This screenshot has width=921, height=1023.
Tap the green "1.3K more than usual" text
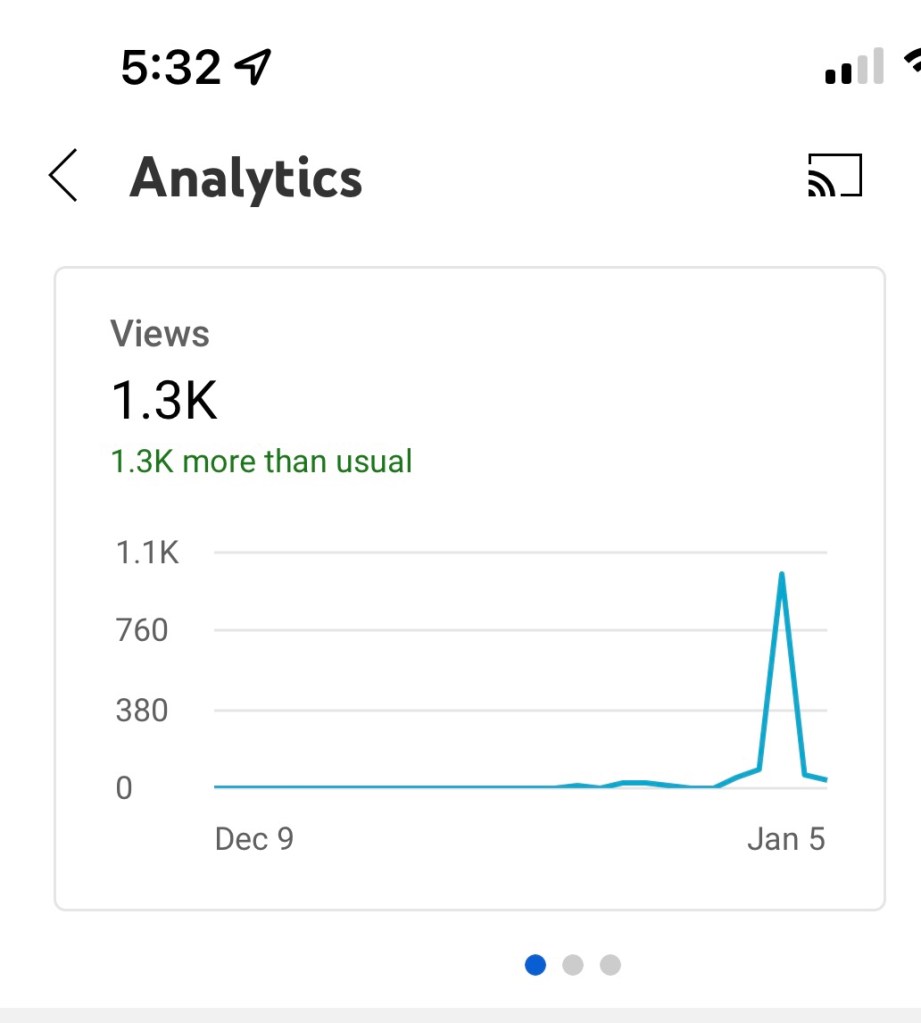[x=261, y=462]
